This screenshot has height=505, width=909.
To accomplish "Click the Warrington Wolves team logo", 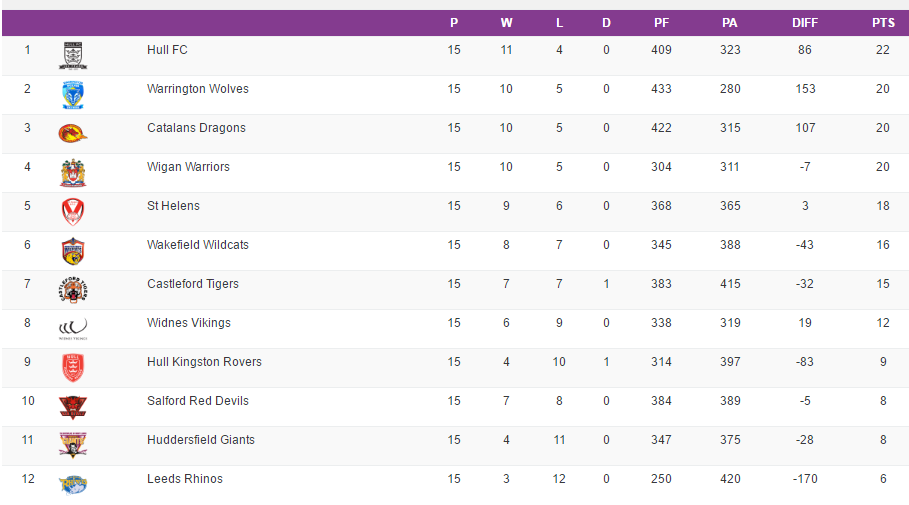I will pos(73,94).
